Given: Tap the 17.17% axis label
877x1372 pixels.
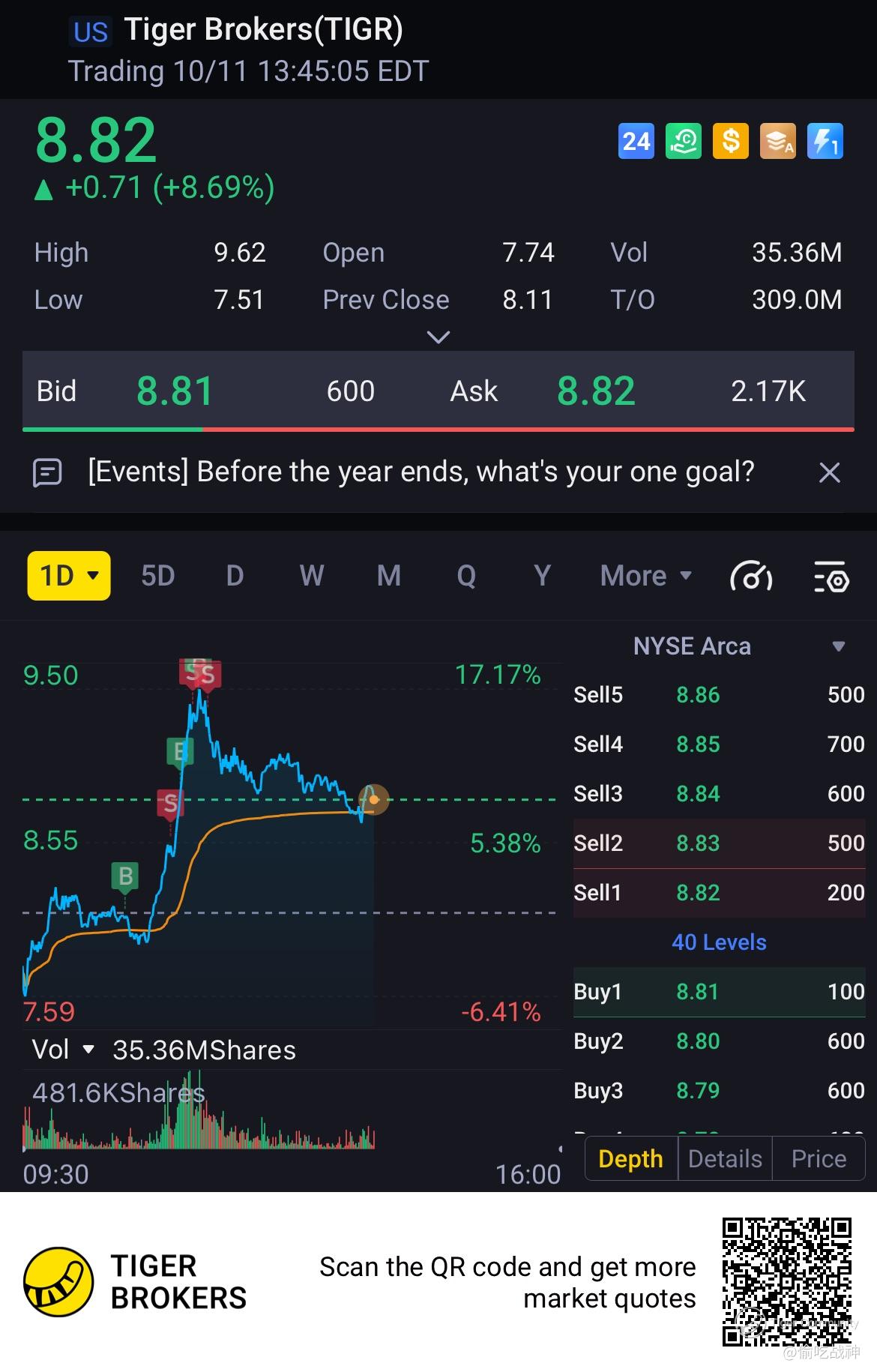Looking at the screenshot, I should 498,675.
